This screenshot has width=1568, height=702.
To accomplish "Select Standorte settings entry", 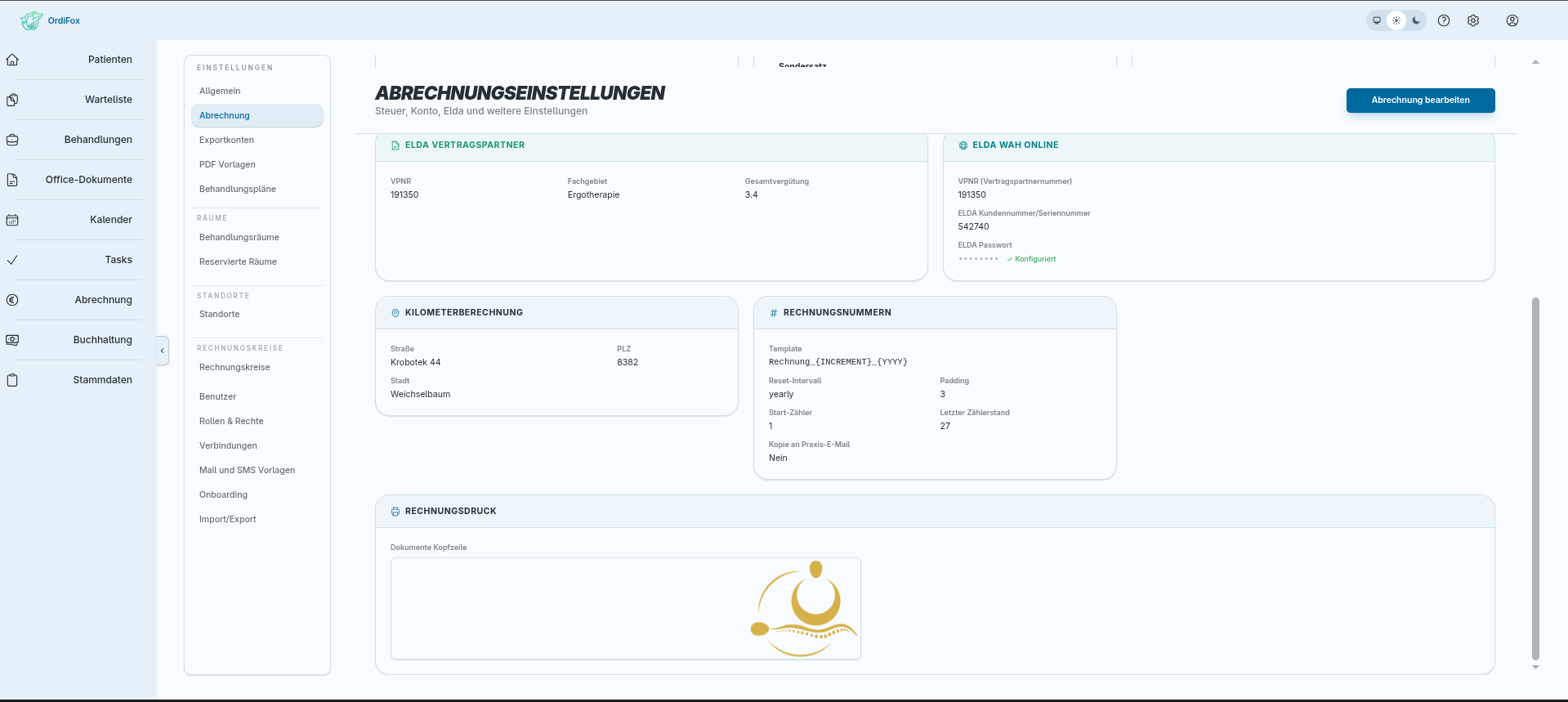I will 257,314.
